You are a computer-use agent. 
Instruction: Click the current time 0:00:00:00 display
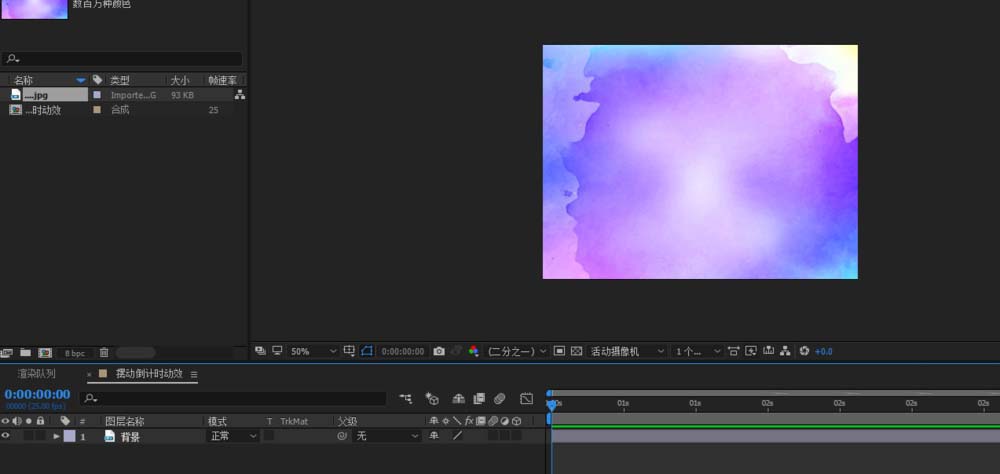[38, 394]
